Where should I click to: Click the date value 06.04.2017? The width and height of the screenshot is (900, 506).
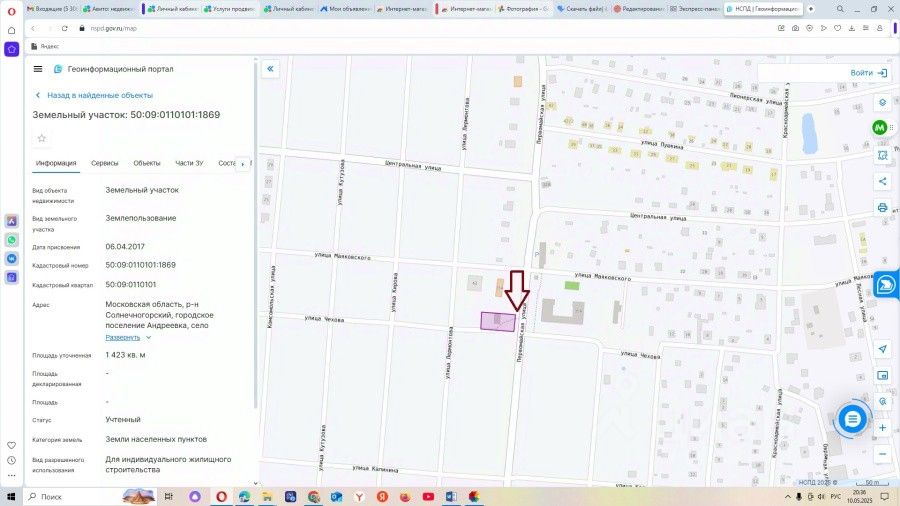pos(125,247)
